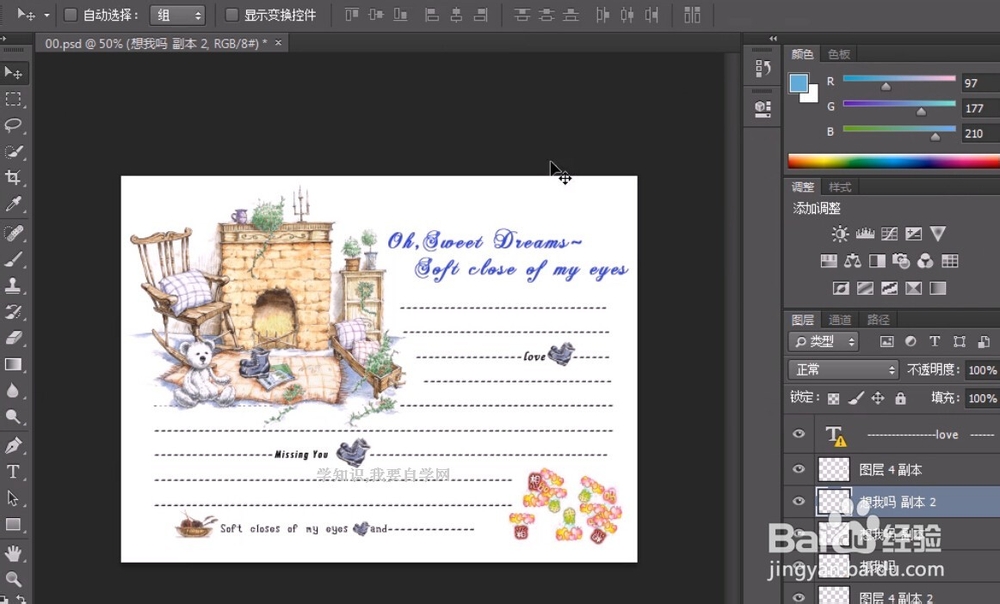This screenshot has height=604, width=1000.
Task: Toggle lock position
Action: click(x=878, y=399)
